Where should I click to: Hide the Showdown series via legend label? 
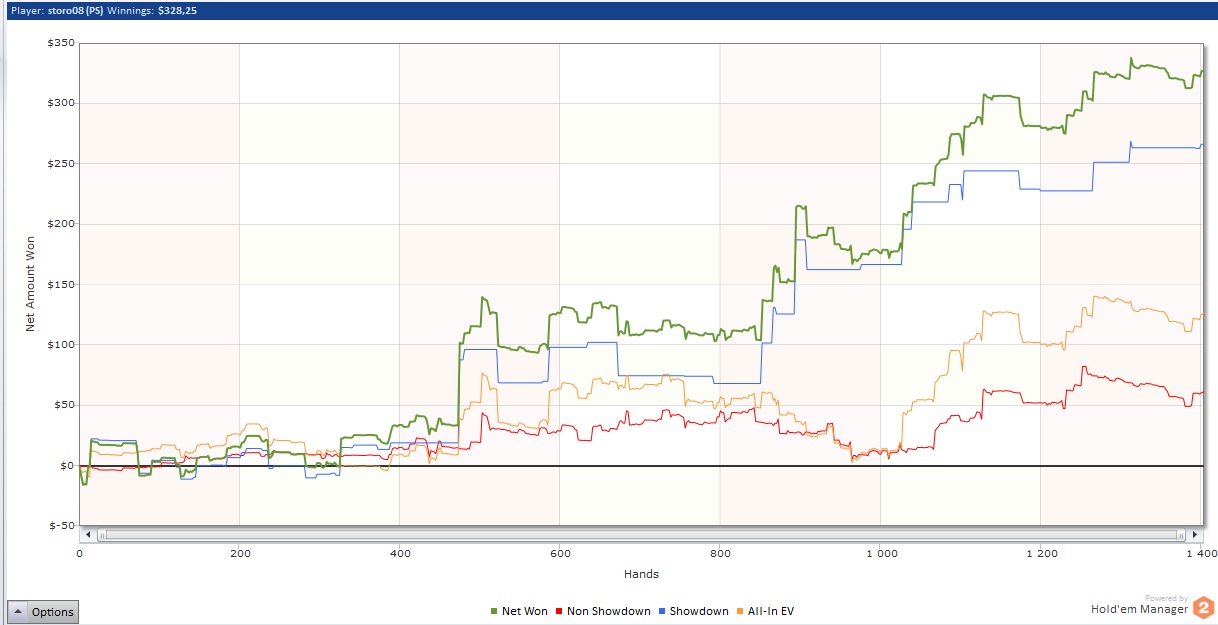point(698,611)
